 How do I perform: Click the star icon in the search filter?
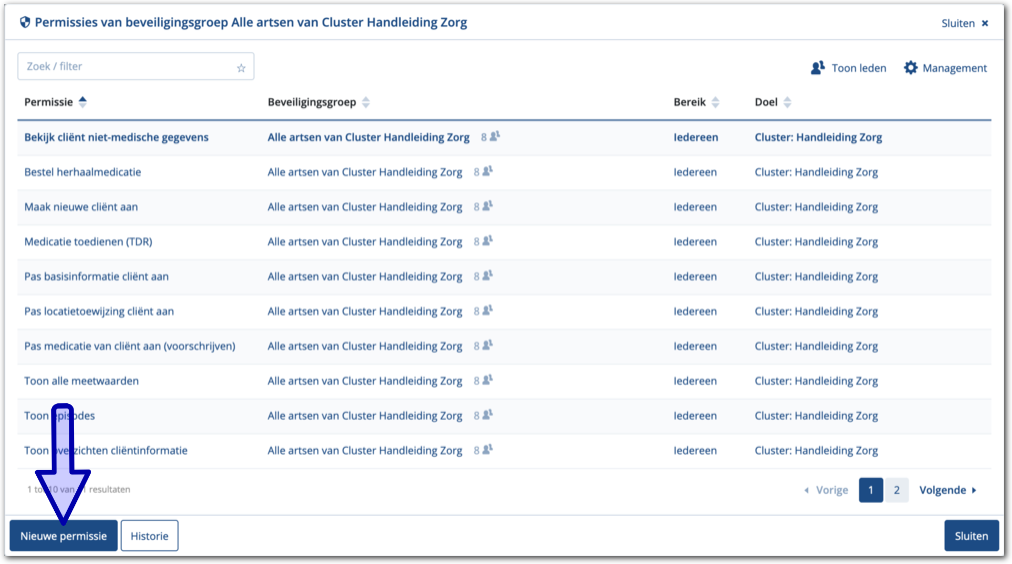click(241, 68)
